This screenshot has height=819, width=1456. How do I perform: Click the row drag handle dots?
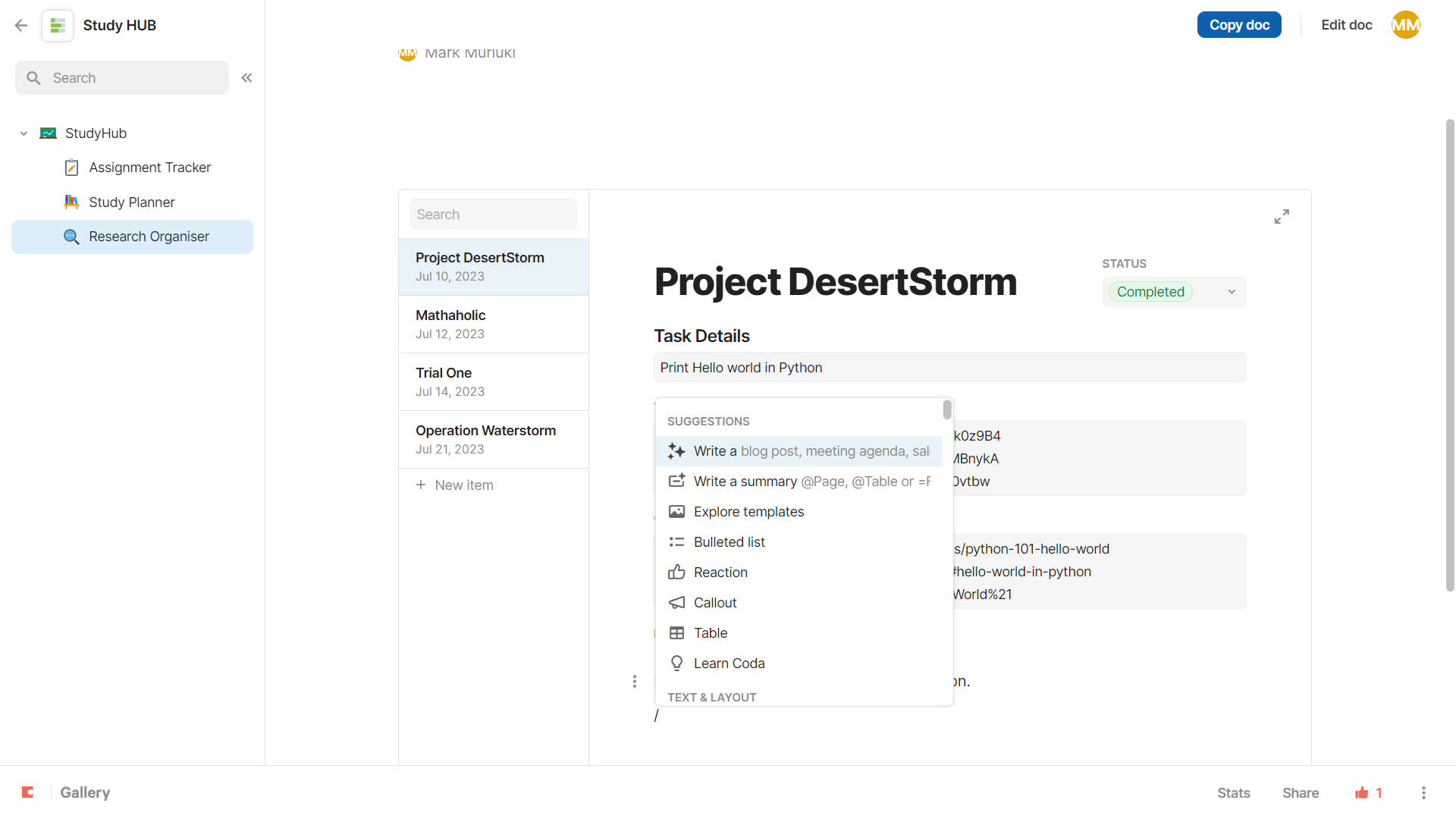click(x=635, y=681)
